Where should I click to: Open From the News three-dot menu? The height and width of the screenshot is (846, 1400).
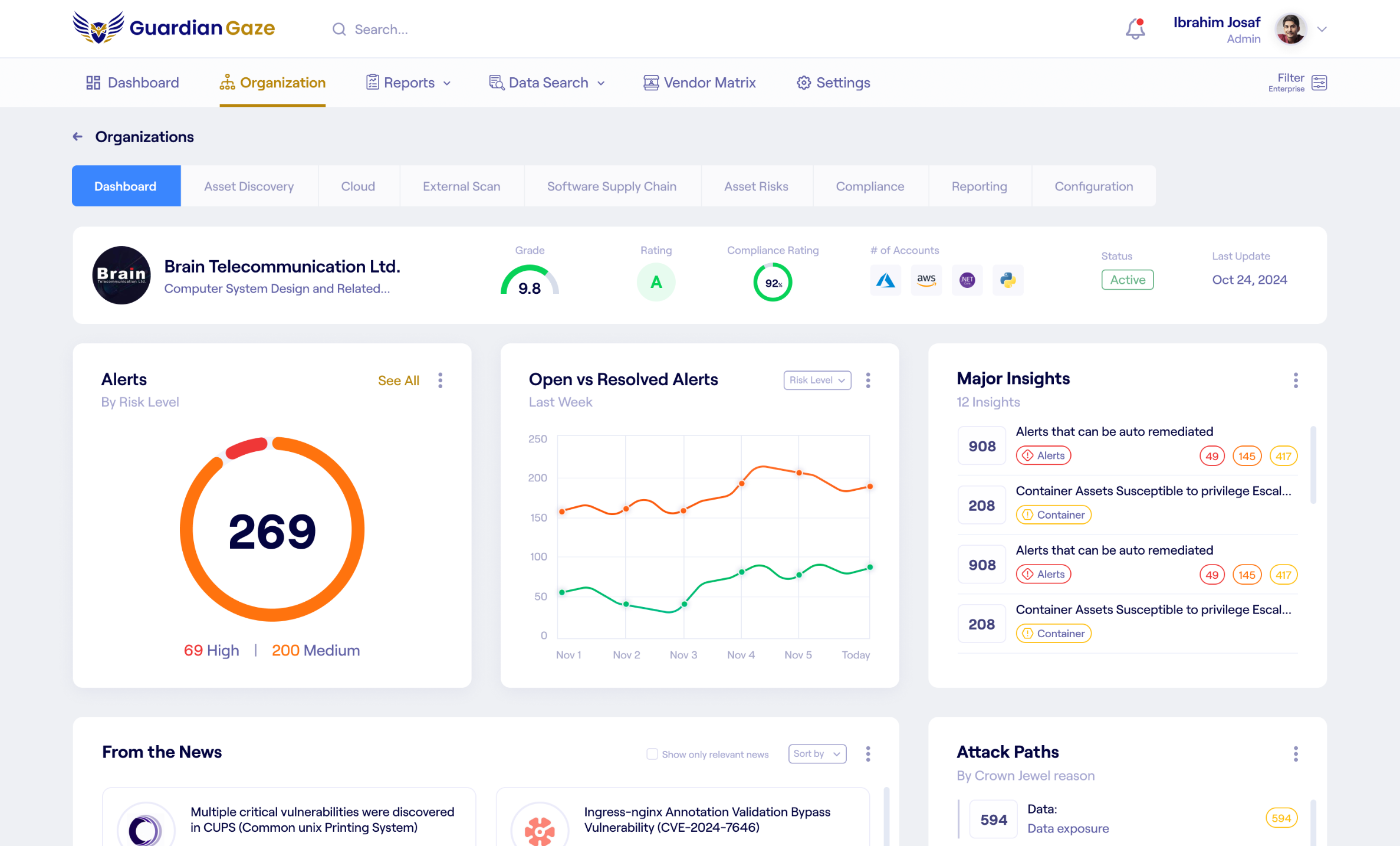coord(868,753)
